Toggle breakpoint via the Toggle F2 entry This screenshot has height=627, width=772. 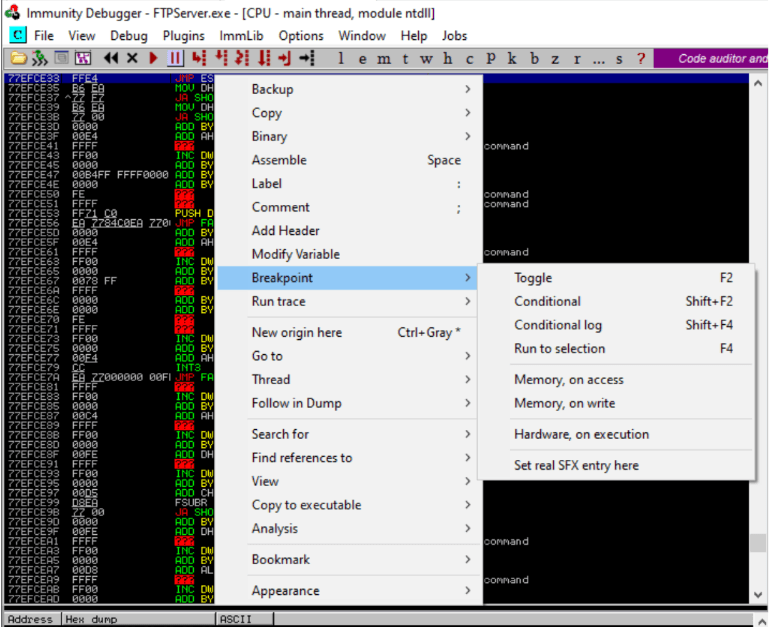616,278
